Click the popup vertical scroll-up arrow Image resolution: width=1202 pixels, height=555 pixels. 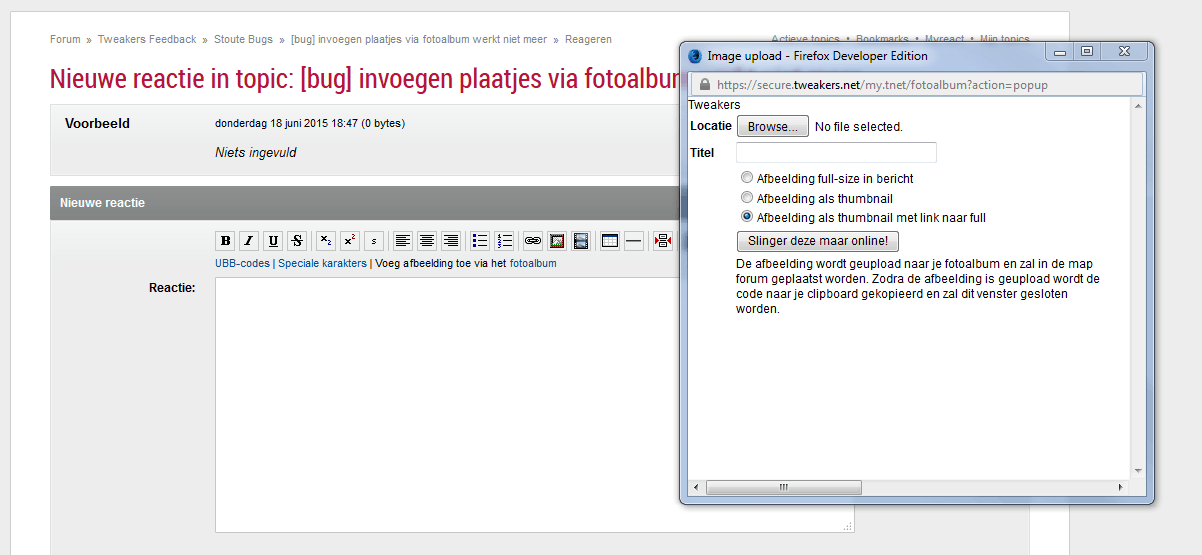pos(1138,105)
